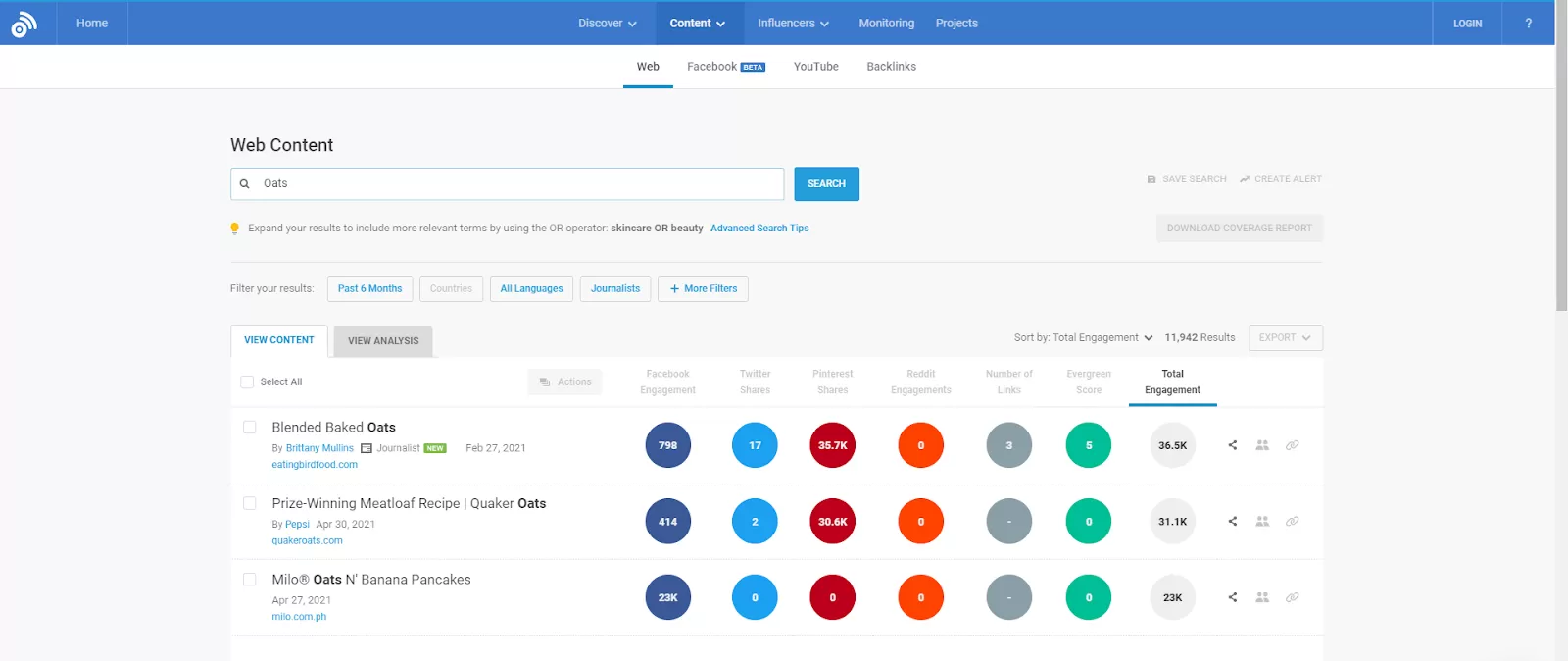
Task: Tick checkbox for Prize-Winning Meatloaf Recipe
Action: [x=250, y=503]
